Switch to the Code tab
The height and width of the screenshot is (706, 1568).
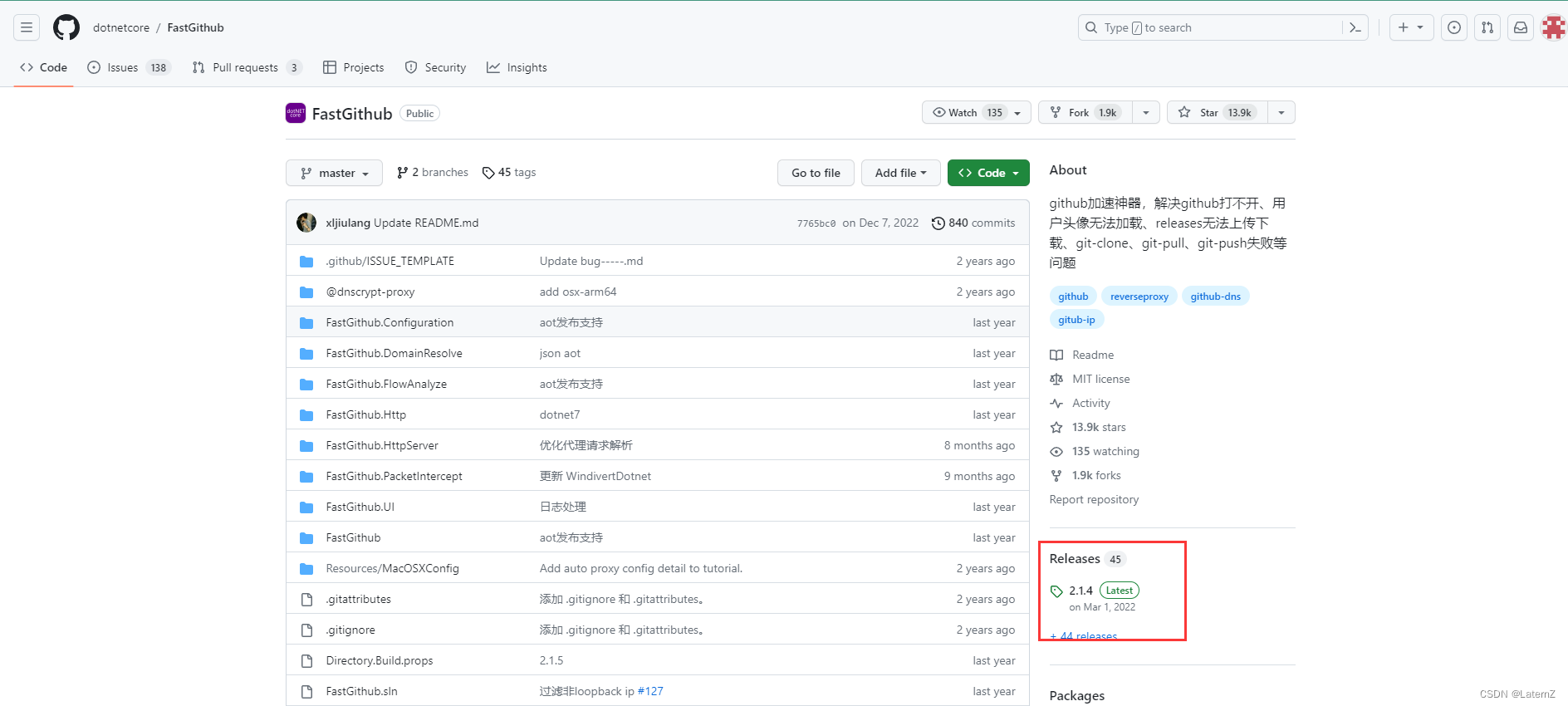coord(44,67)
